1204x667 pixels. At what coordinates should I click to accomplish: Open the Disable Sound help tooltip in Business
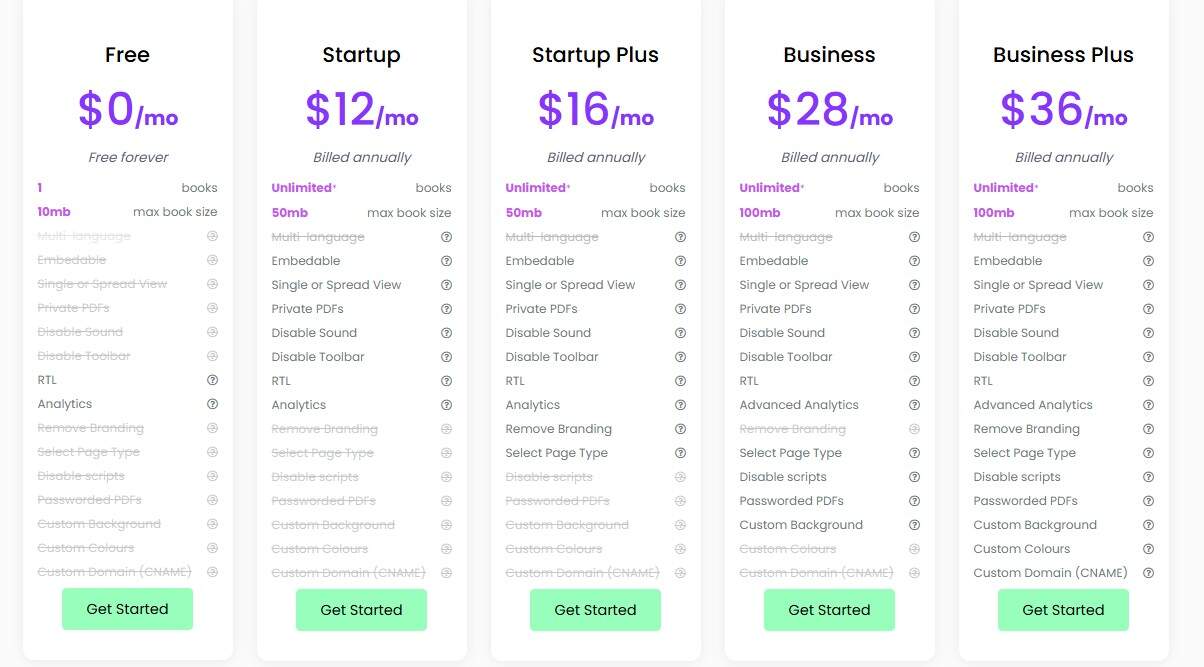tap(914, 332)
